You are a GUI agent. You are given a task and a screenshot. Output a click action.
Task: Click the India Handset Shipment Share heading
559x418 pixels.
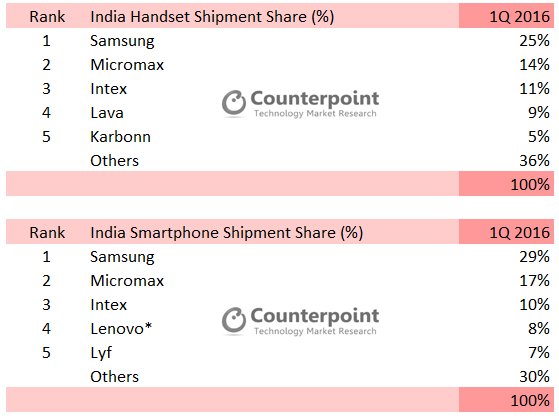coord(212,17)
